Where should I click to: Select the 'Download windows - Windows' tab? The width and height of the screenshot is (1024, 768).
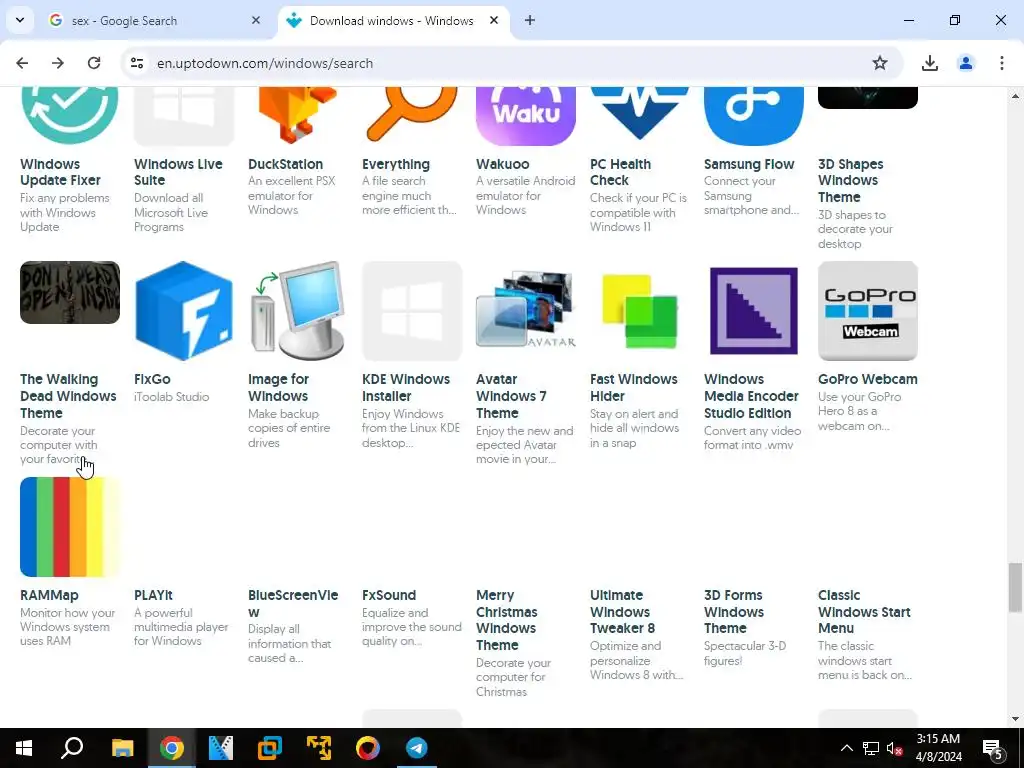391,21
